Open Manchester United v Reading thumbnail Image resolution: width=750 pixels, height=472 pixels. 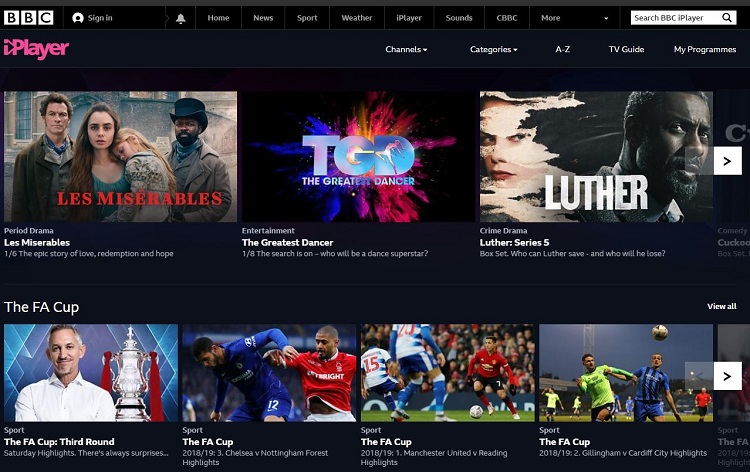click(x=448, y=373)
